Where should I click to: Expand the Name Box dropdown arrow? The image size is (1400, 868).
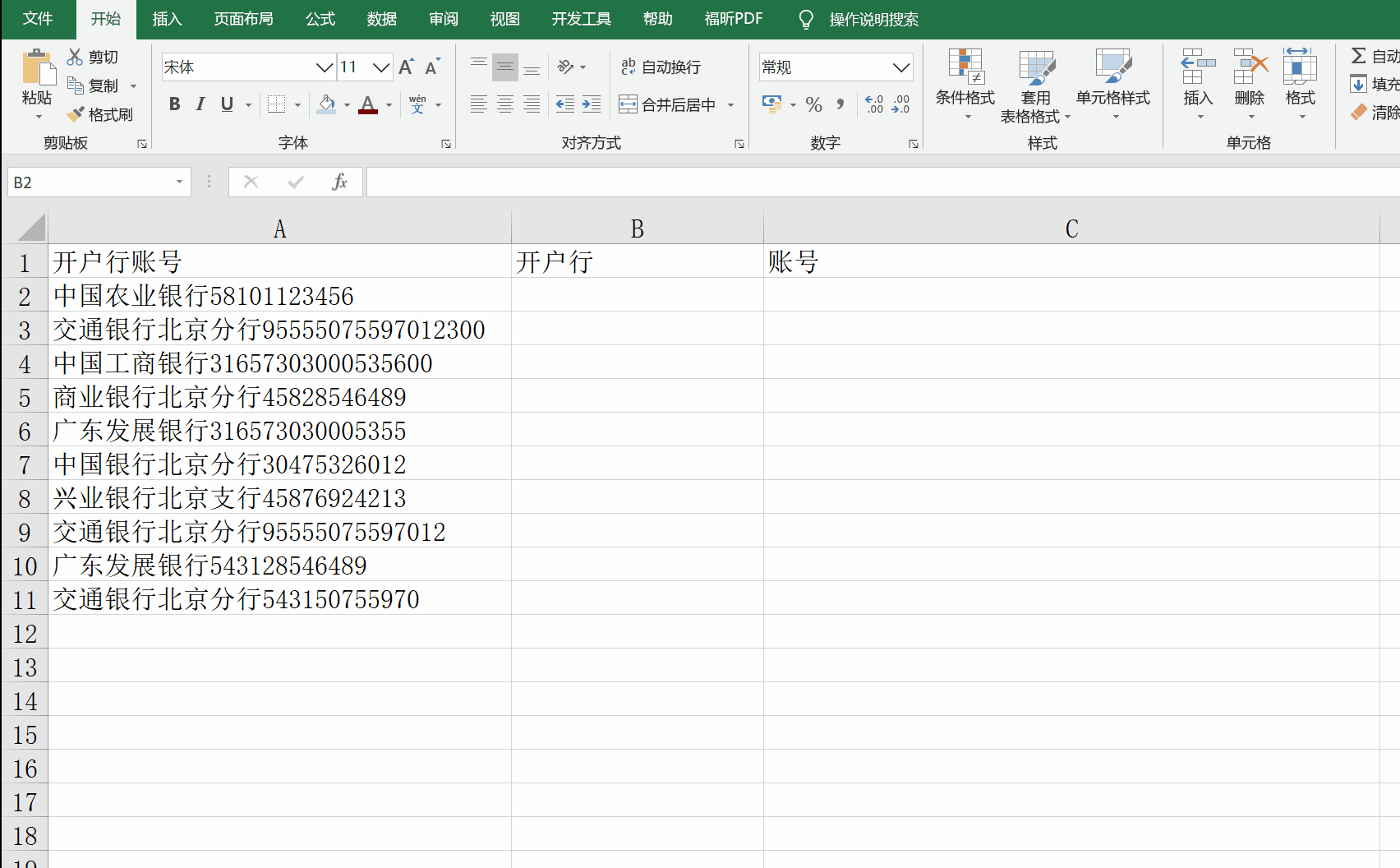179,182
